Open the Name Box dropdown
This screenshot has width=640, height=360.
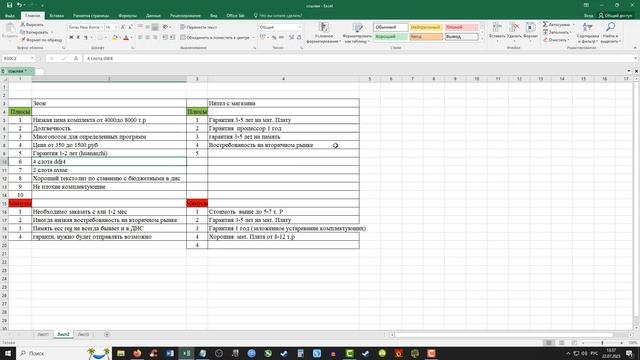click(x=32, y=58)
